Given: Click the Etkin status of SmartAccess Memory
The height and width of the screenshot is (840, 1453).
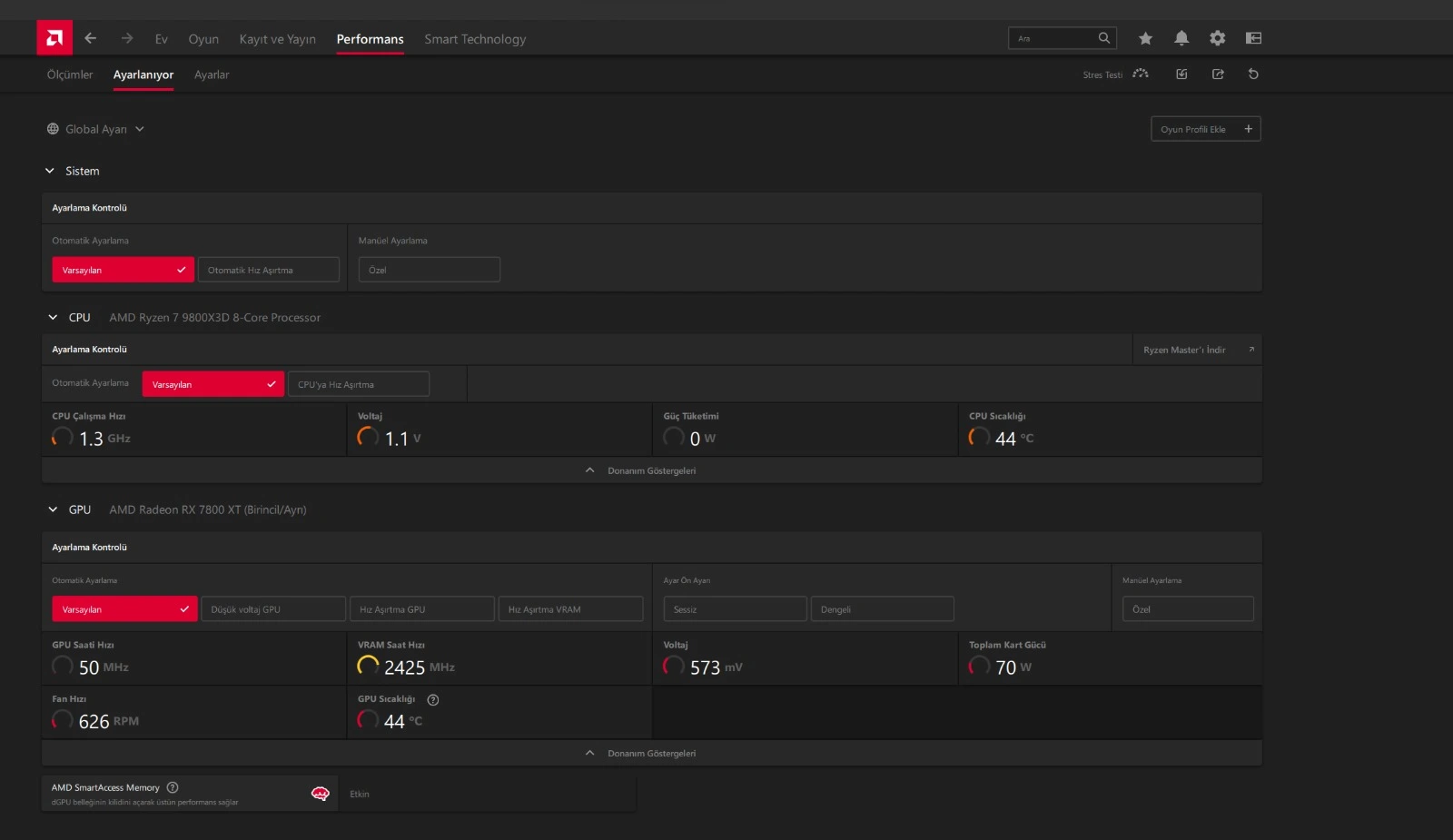Looking at the screenshot, I should pos(360,795).
